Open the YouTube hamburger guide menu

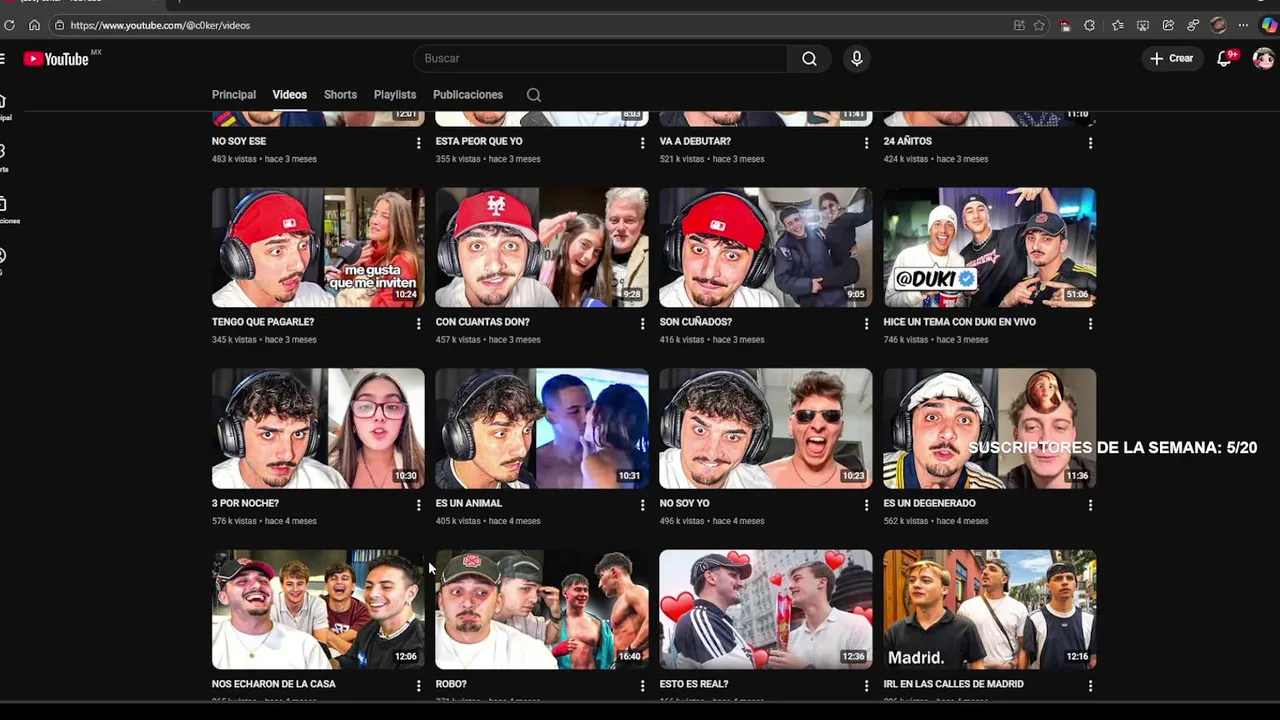3,59
